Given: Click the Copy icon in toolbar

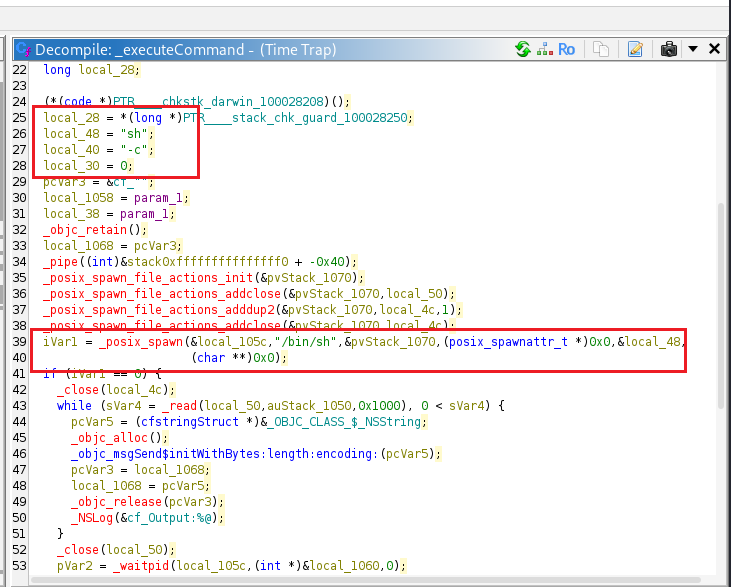Looking at the screenshot, I should (601, 49).
